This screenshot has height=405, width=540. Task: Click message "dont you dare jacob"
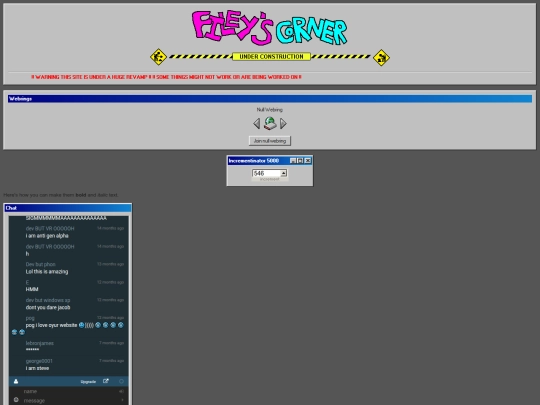pyautogui.click(x=48, y=308)
